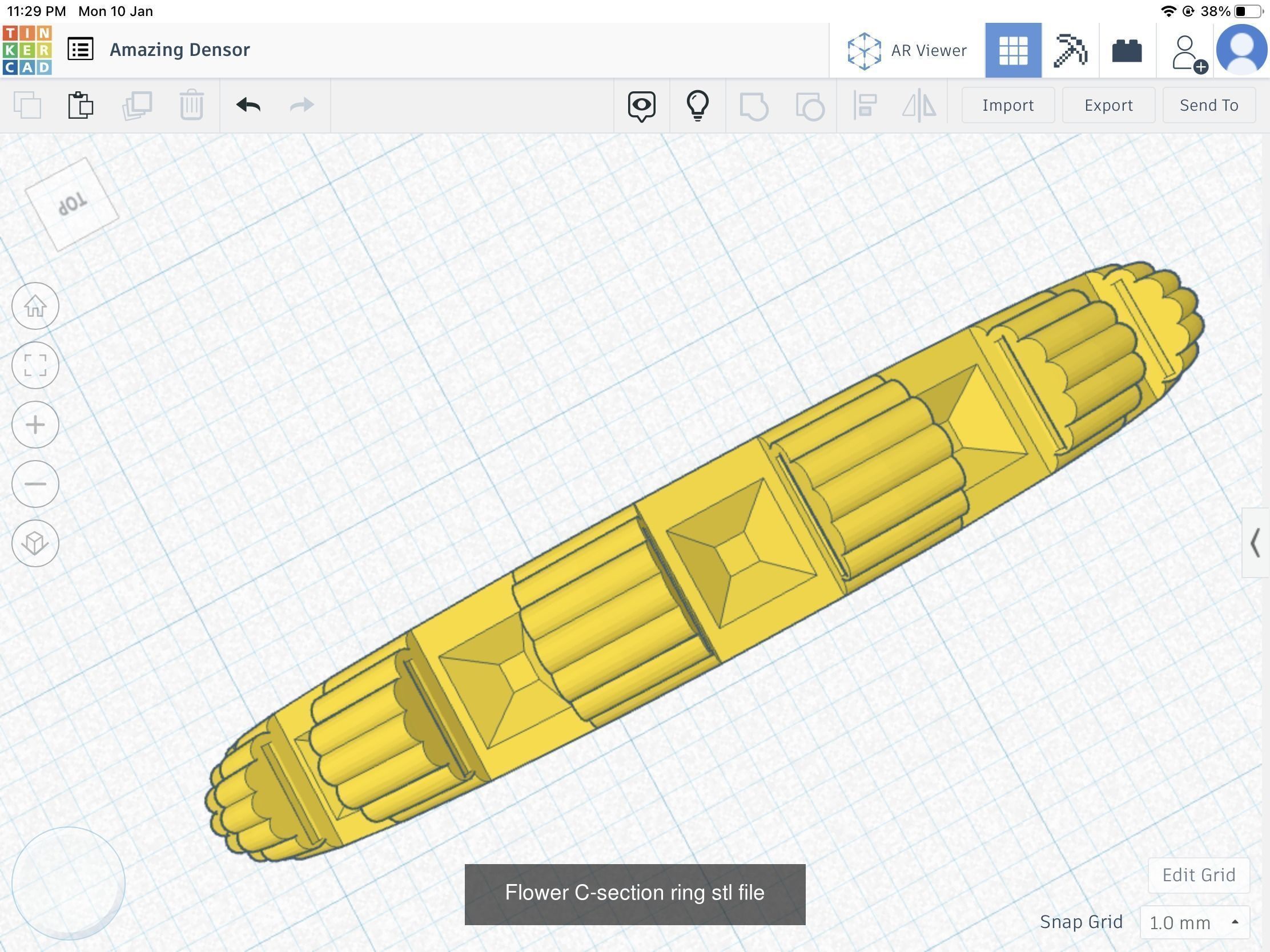The image size is (1270, 952).
Task: Toggle perspective/orthographic view cube icon
Action: click(x=35, y=543)
